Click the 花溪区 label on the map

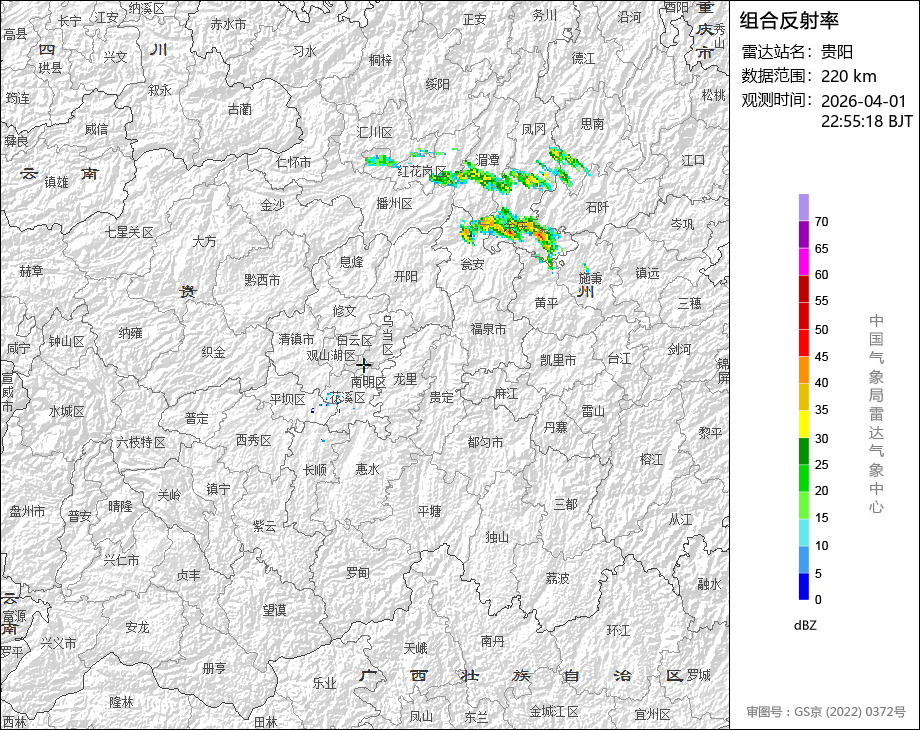point(347,398)
